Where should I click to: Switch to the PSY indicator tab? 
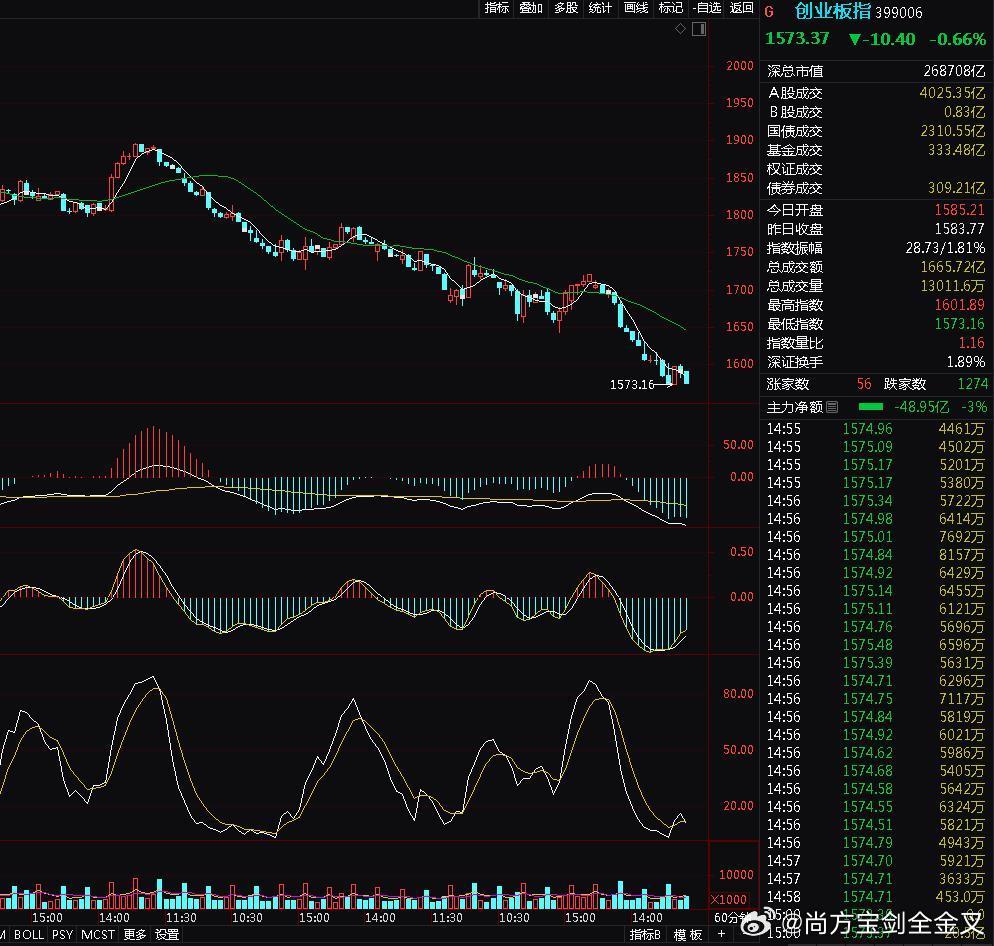click(62, 935)
